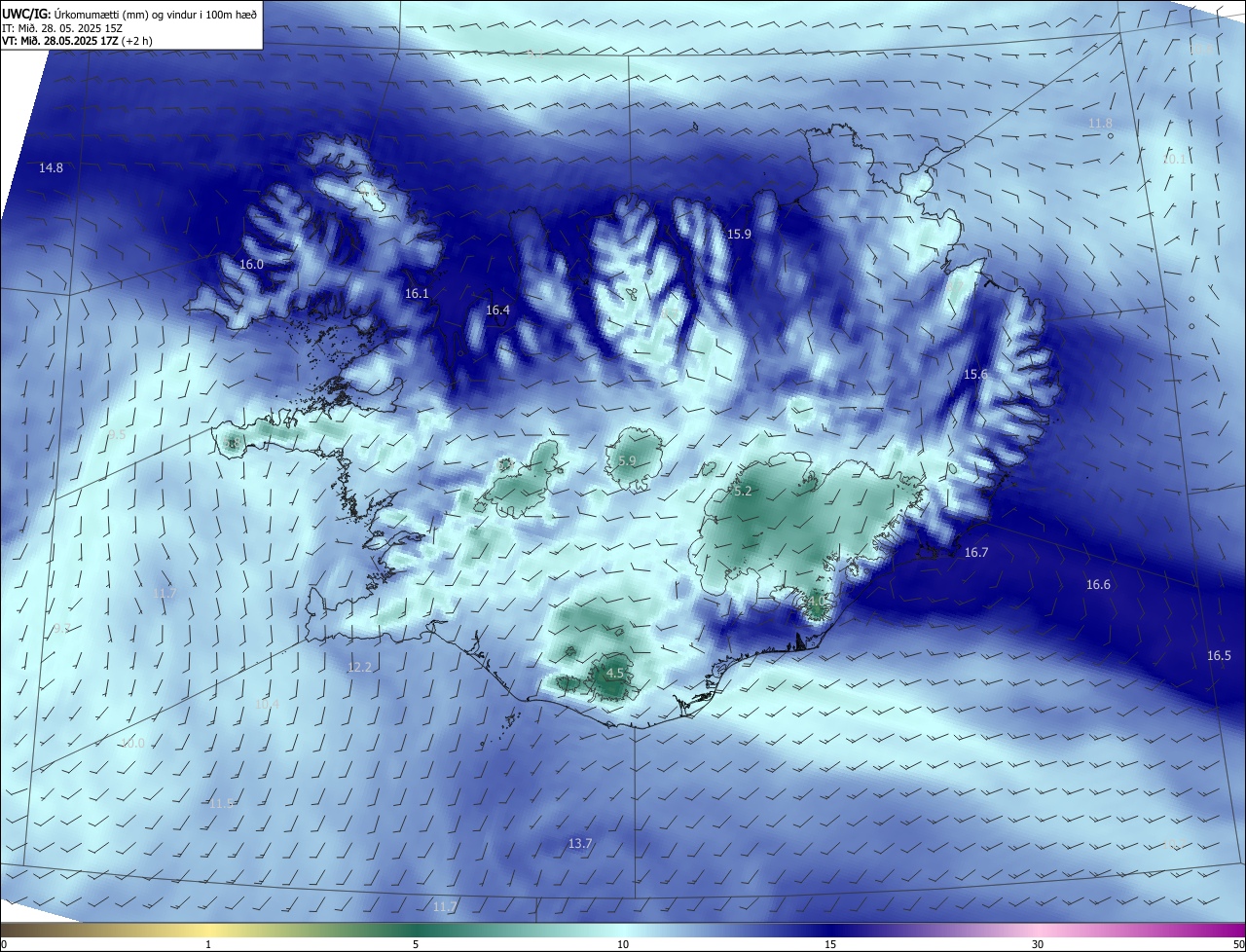Click the 16.5 value label

(1219, 656)
